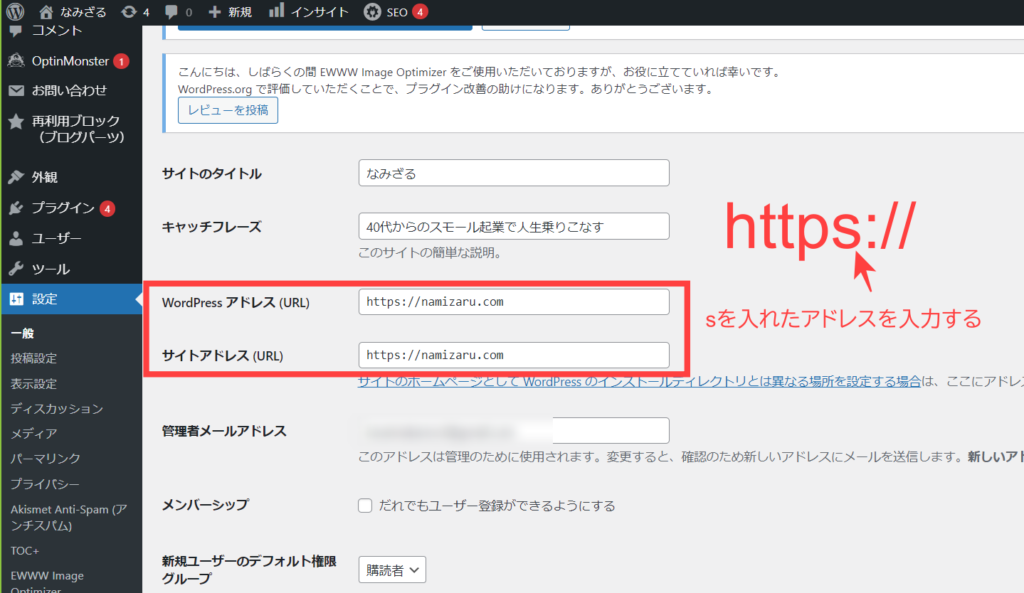
Task: Click the OptinMonster sidebar icon
Action: tap(16, 61)
